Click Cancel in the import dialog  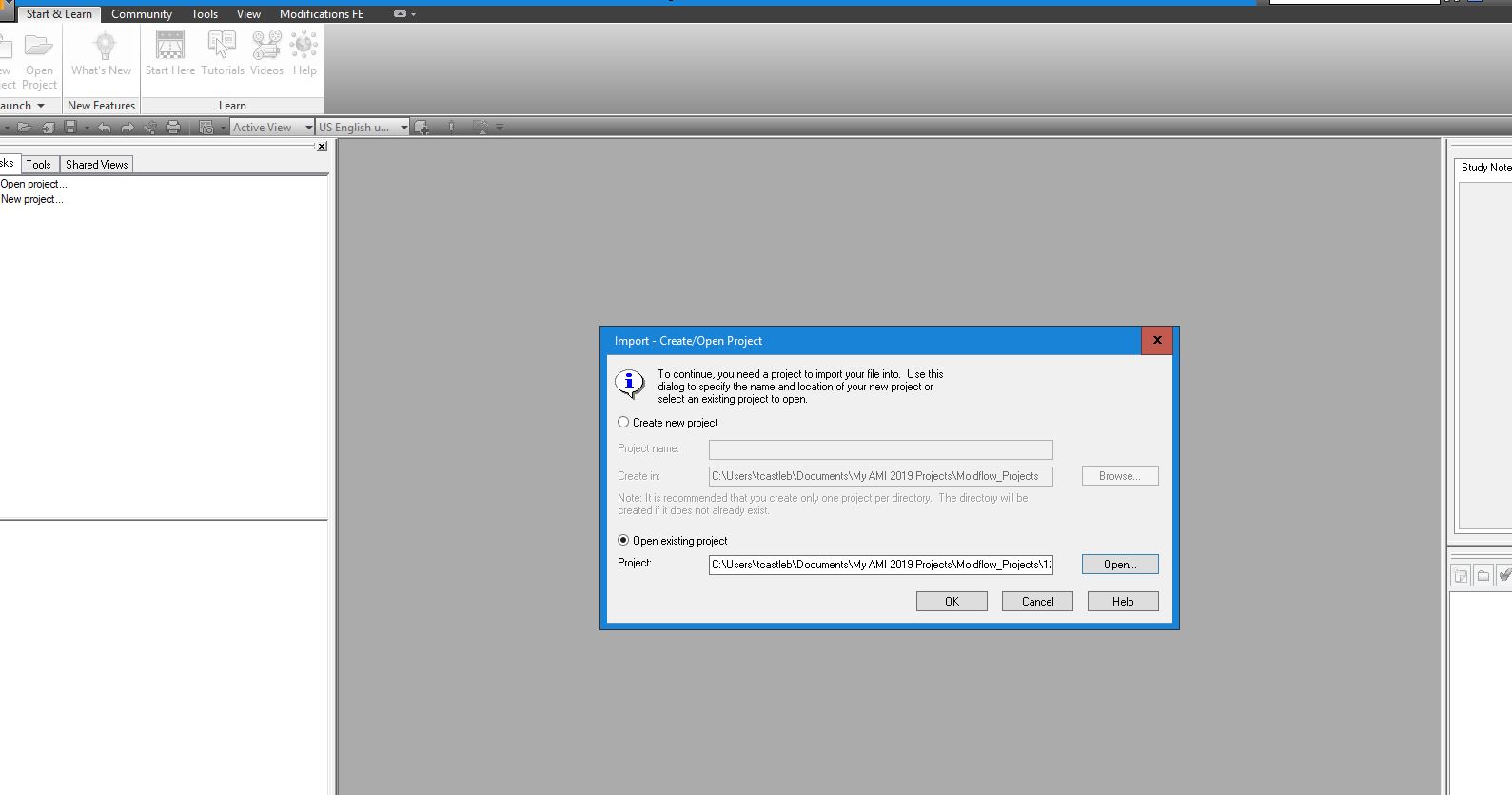tap(1037, 601)
